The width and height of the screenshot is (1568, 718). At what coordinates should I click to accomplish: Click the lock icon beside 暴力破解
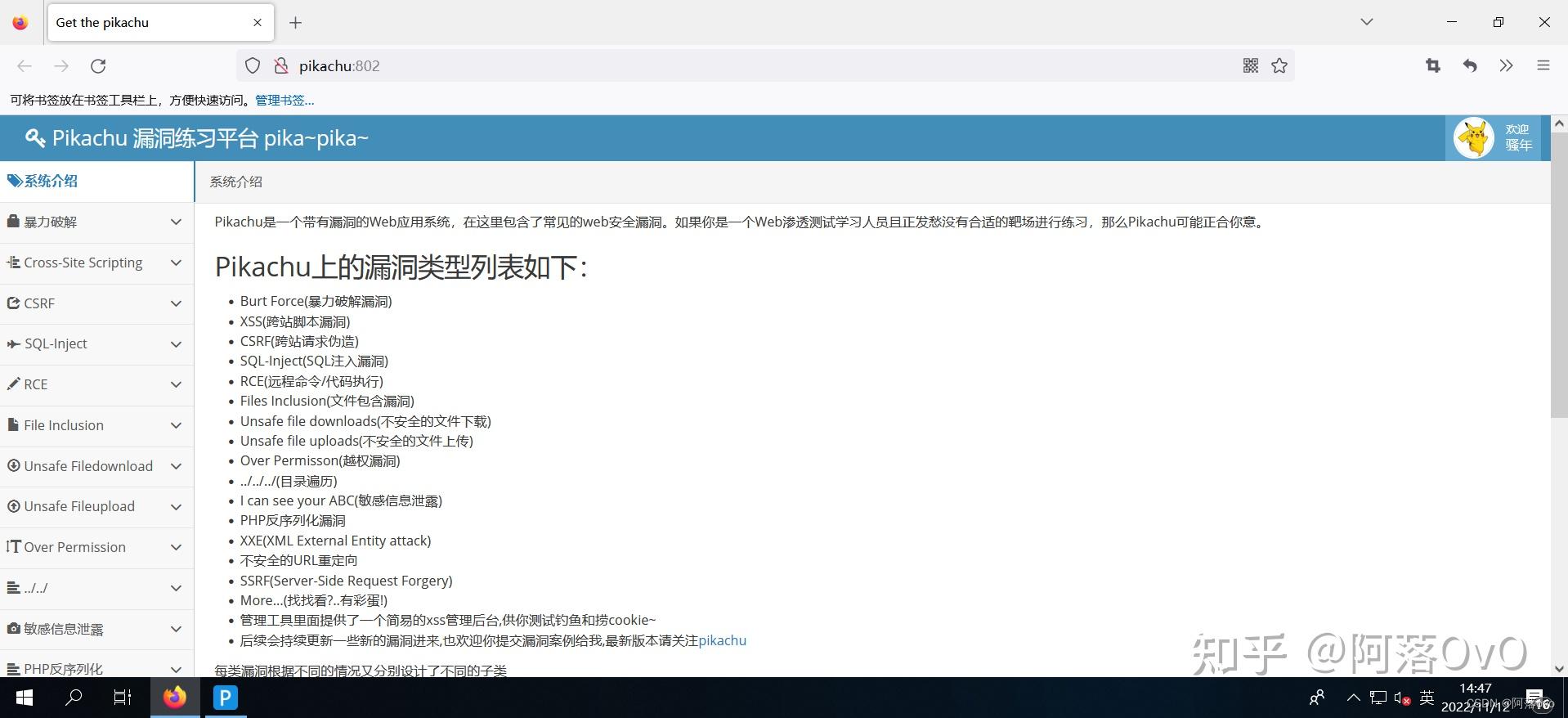13,222
